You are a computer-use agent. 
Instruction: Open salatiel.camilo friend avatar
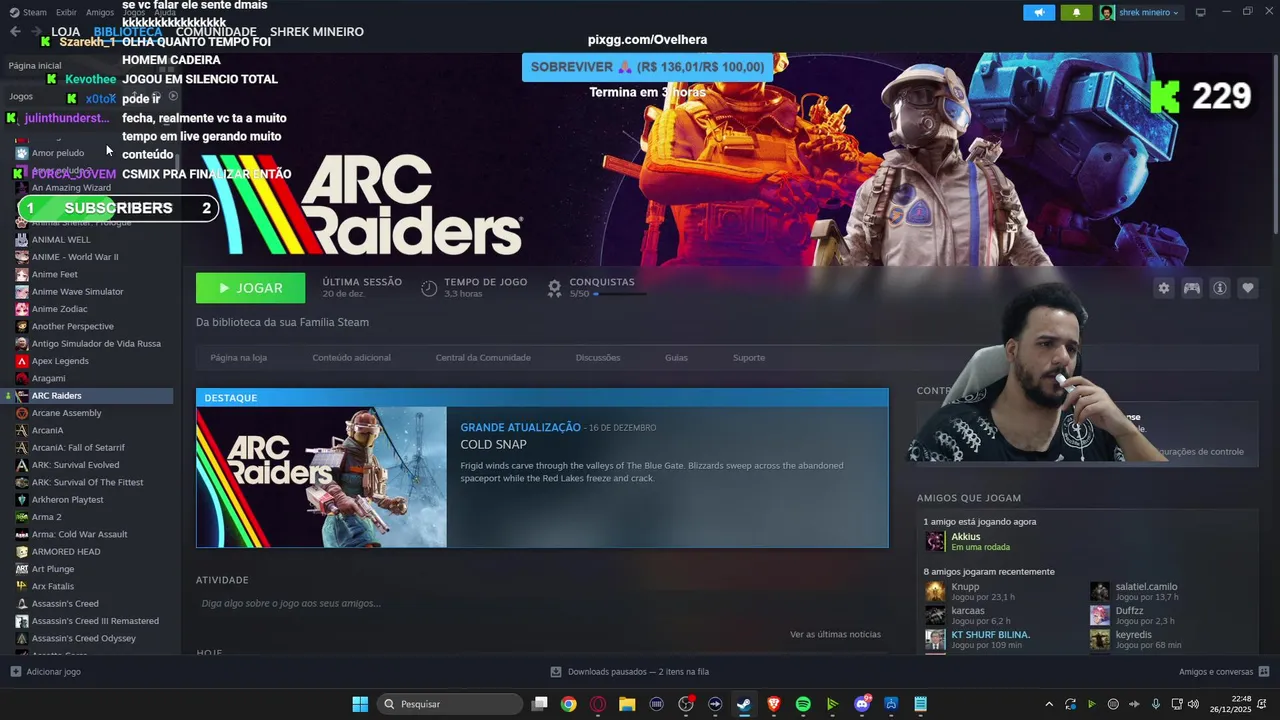tap(1100, 591)
